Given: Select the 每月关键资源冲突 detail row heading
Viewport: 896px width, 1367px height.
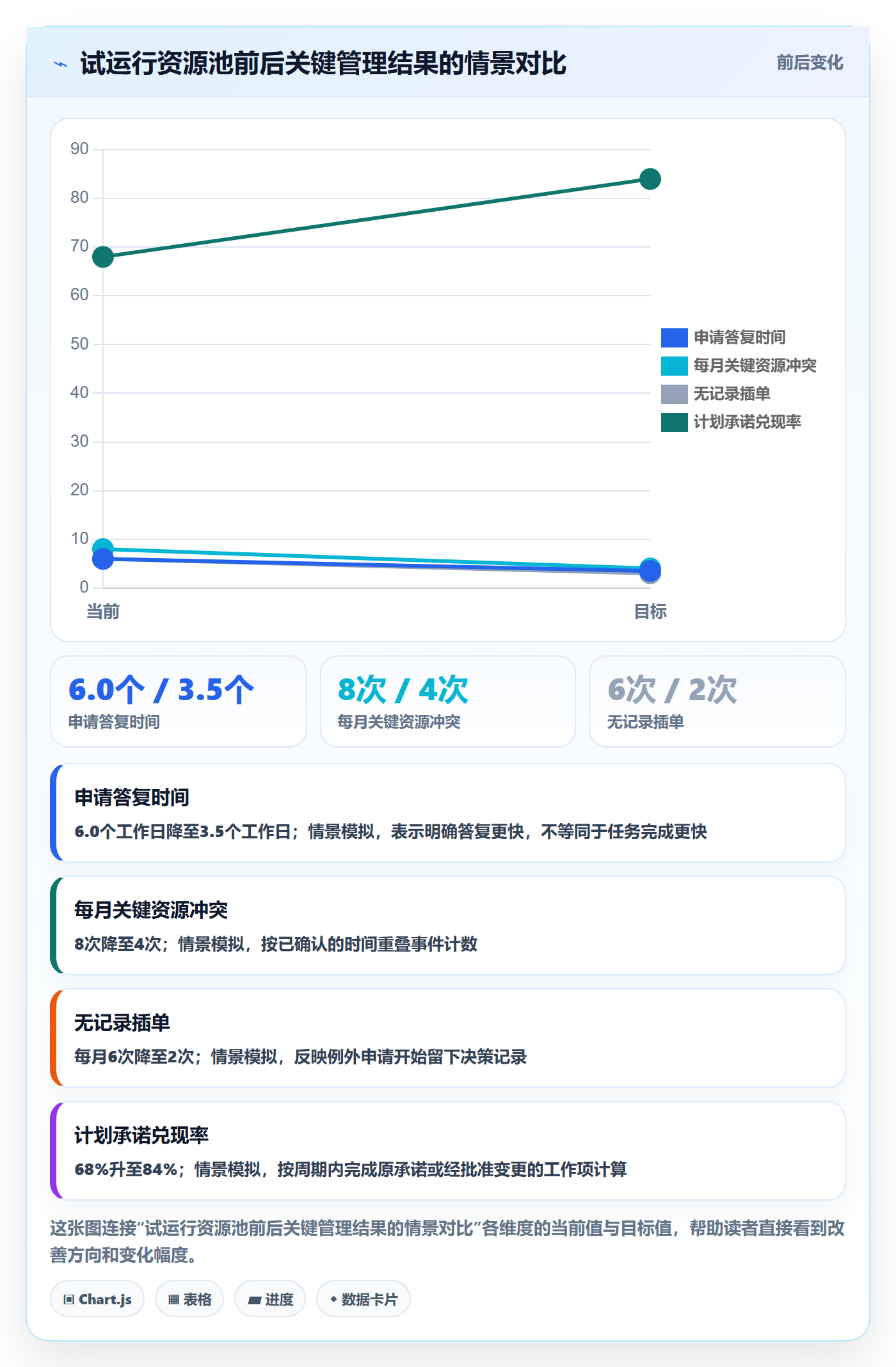Looking at the screenshot, I should [x=151, y=910].
